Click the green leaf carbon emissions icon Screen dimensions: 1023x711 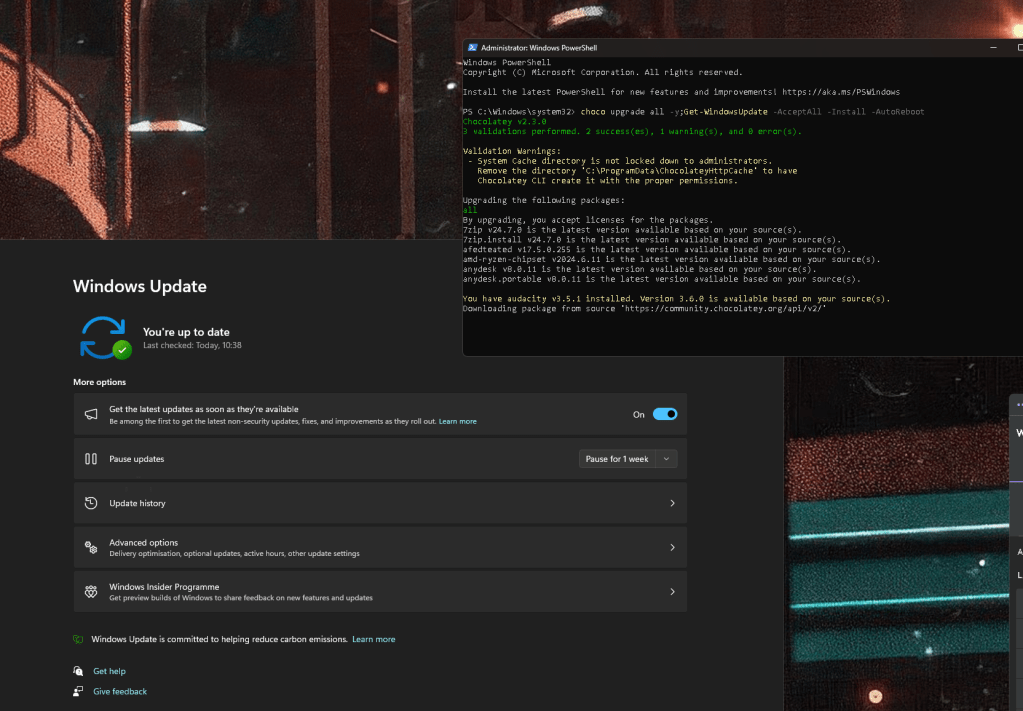tap(78, 639)
